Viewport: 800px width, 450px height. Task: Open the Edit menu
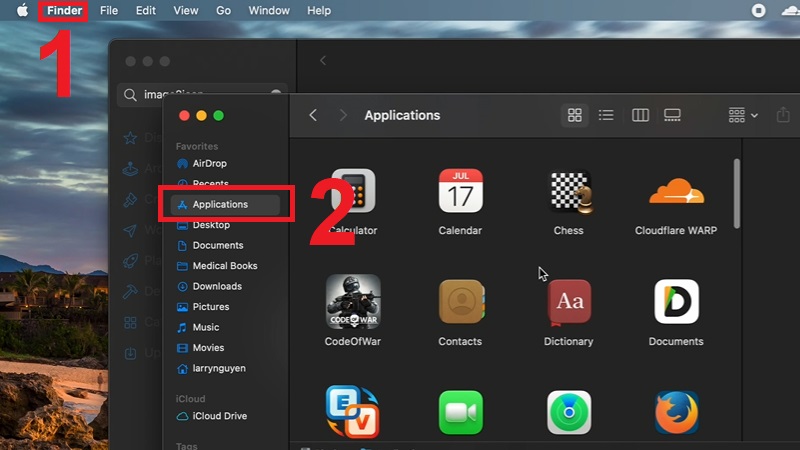click(145, 10)
